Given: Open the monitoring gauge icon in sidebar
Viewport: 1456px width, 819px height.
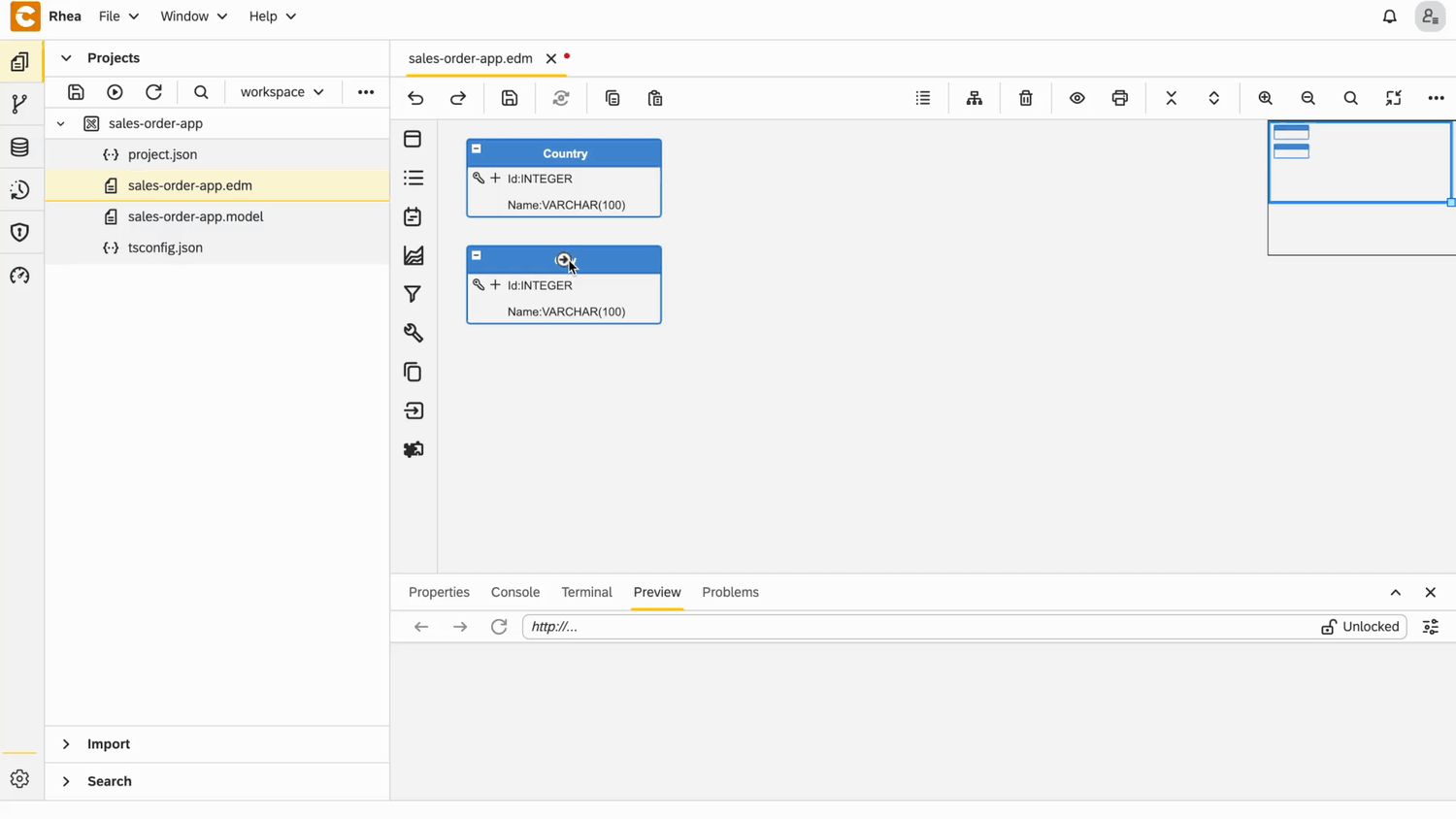Looking at the screenshot, I should point(19,276).
